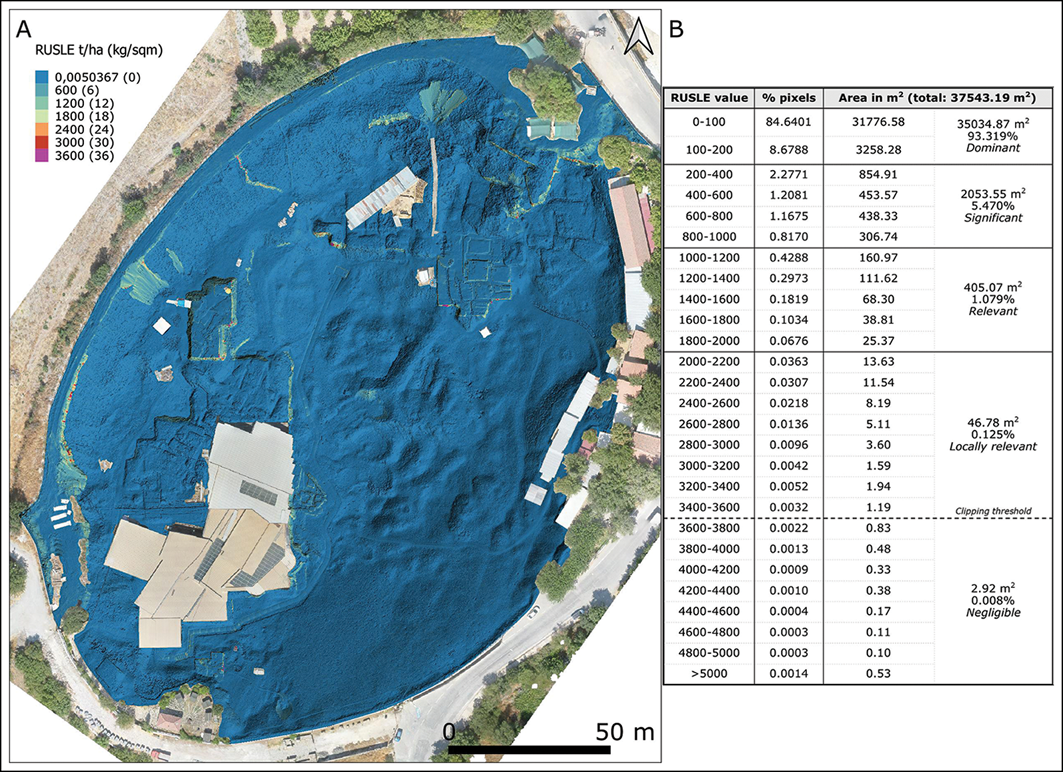Click the green 1200 (12) legend swatch
Viewport: 1063px width, 772px height.
42,103
